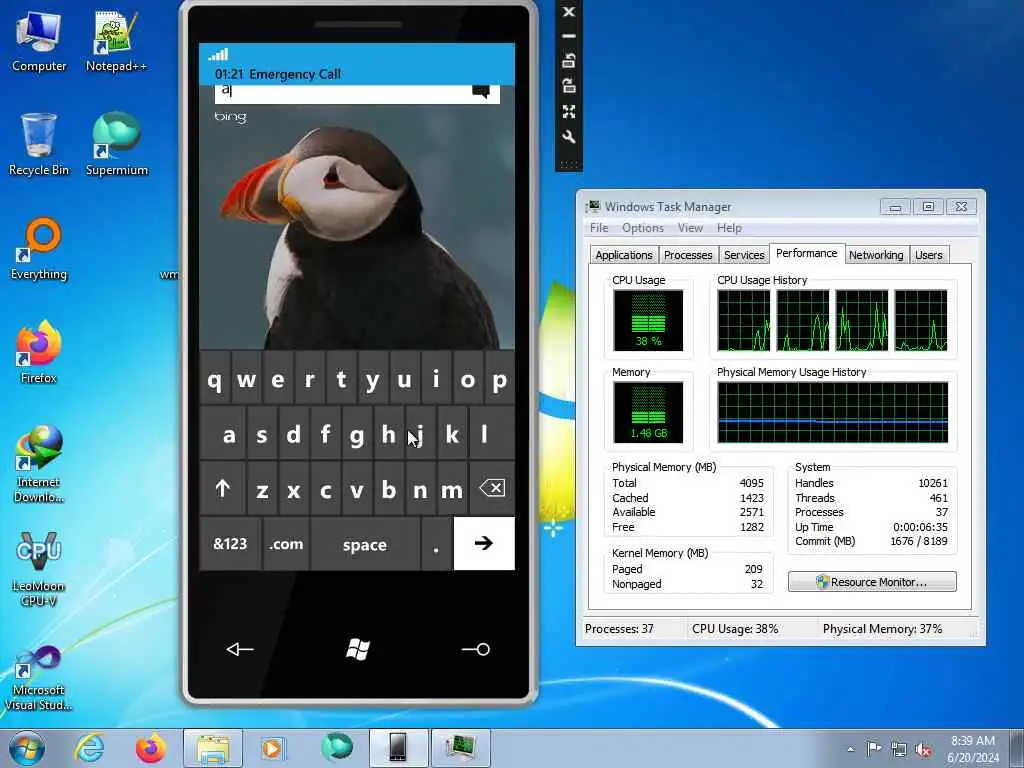This screenshot has height=768, width=1024.
Task: Switch to Networking tab
Action: tap(876, 255)
